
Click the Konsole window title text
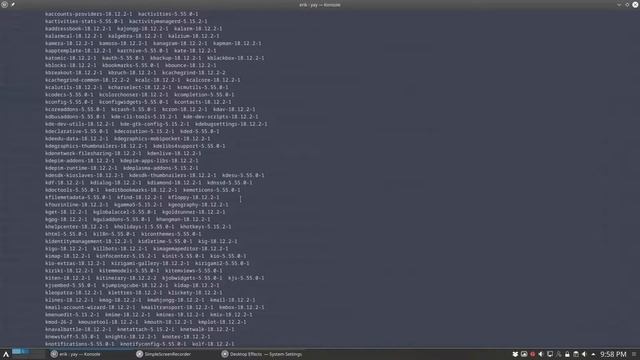point(320,5)
